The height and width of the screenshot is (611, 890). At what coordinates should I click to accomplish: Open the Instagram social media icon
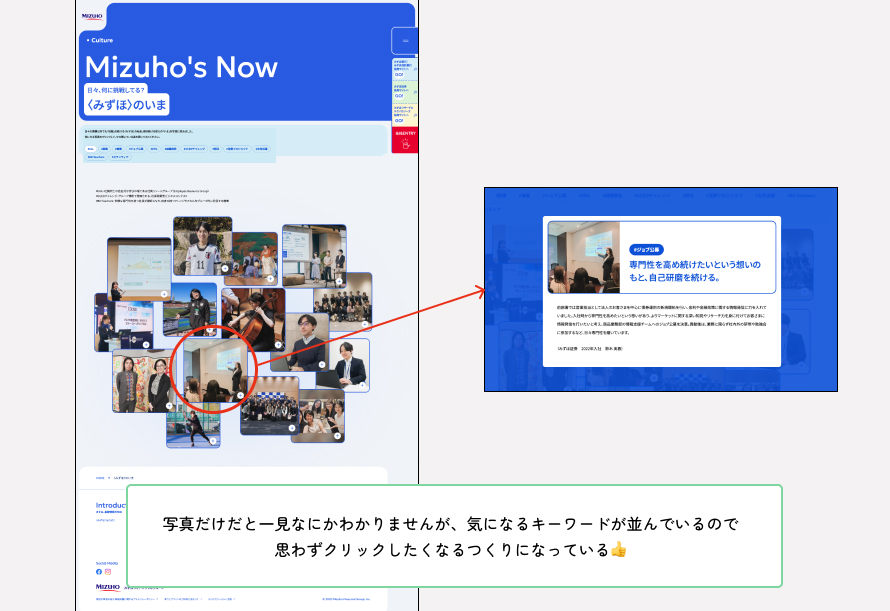[x=109, y=572]
